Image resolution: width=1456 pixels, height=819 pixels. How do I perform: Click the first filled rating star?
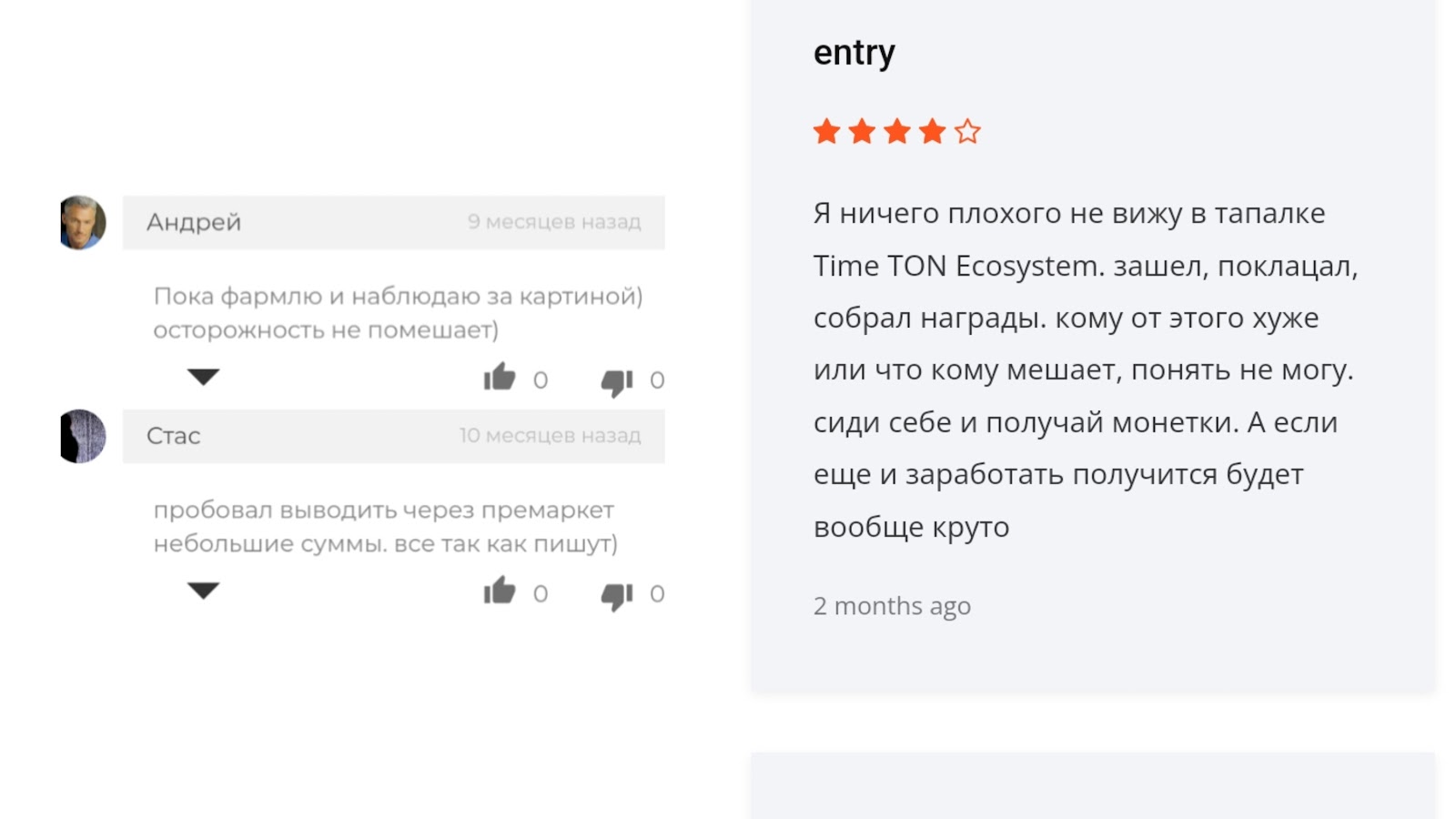coord(826,132)
